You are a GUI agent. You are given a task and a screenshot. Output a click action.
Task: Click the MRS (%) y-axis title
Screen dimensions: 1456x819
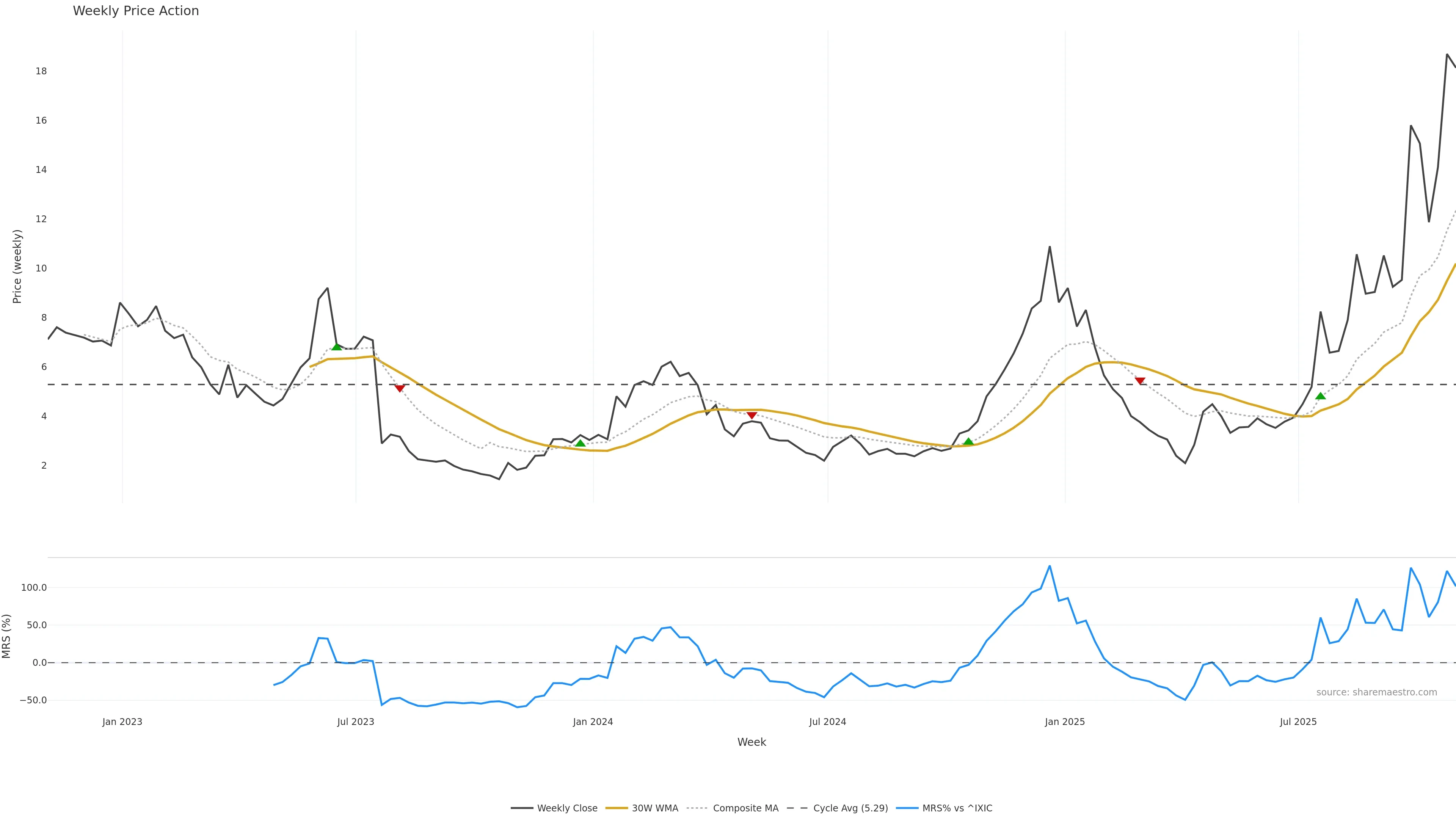point(7,636)
